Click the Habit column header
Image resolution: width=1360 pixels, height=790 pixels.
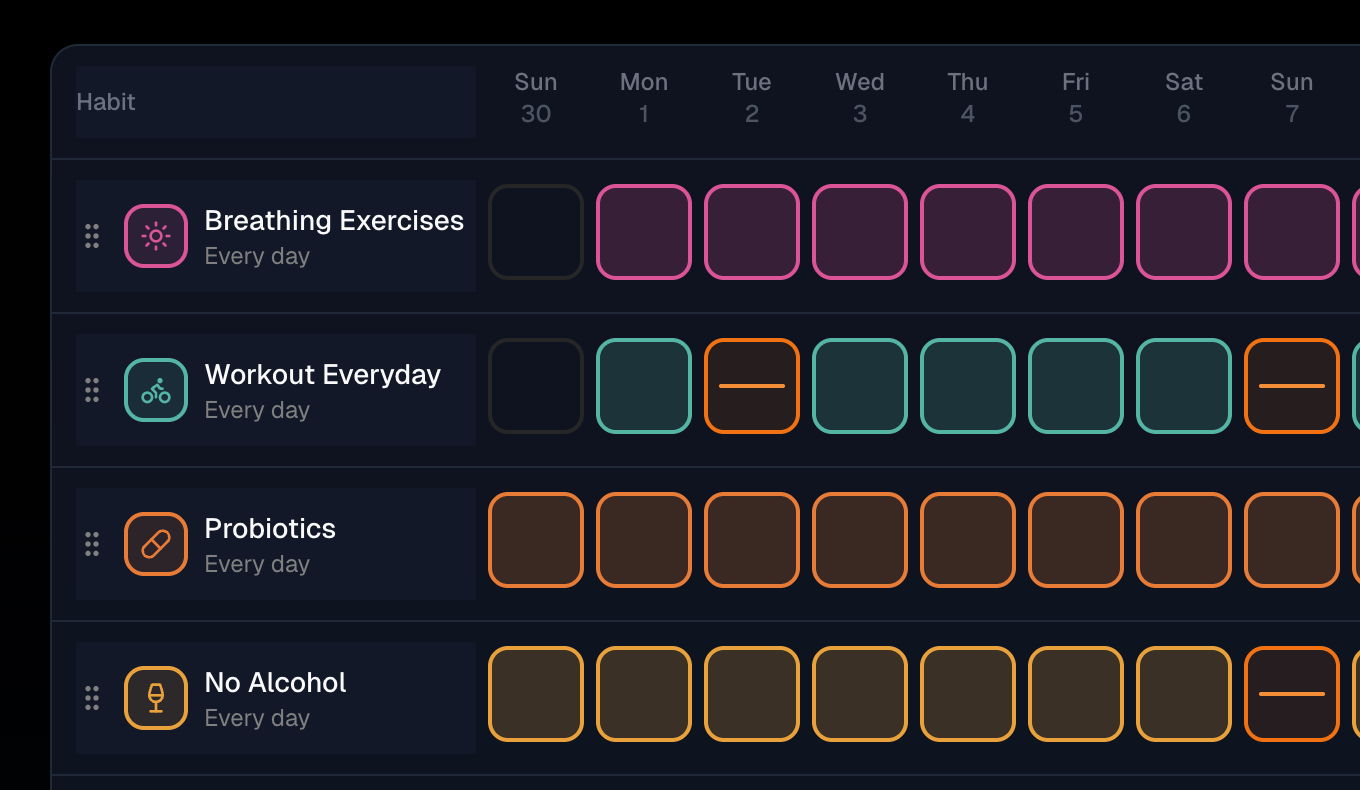(106, 102)
